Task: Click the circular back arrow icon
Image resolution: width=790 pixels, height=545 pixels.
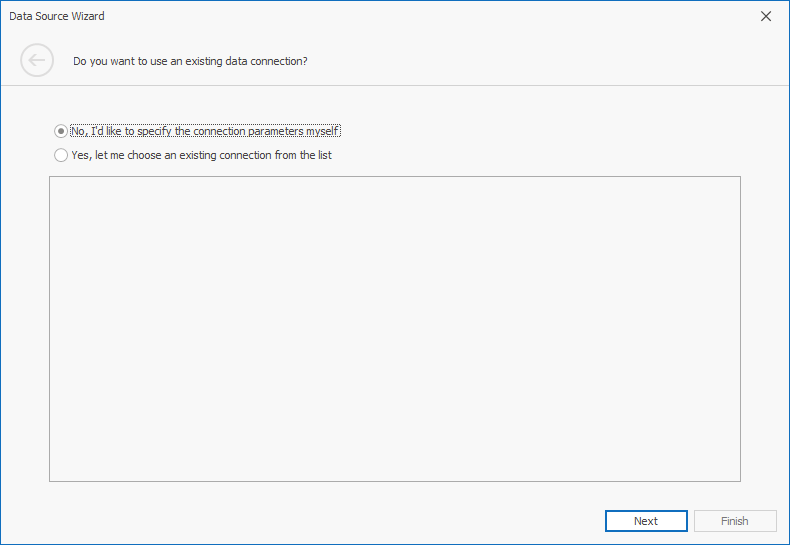Action: click(x=37, y=61)
